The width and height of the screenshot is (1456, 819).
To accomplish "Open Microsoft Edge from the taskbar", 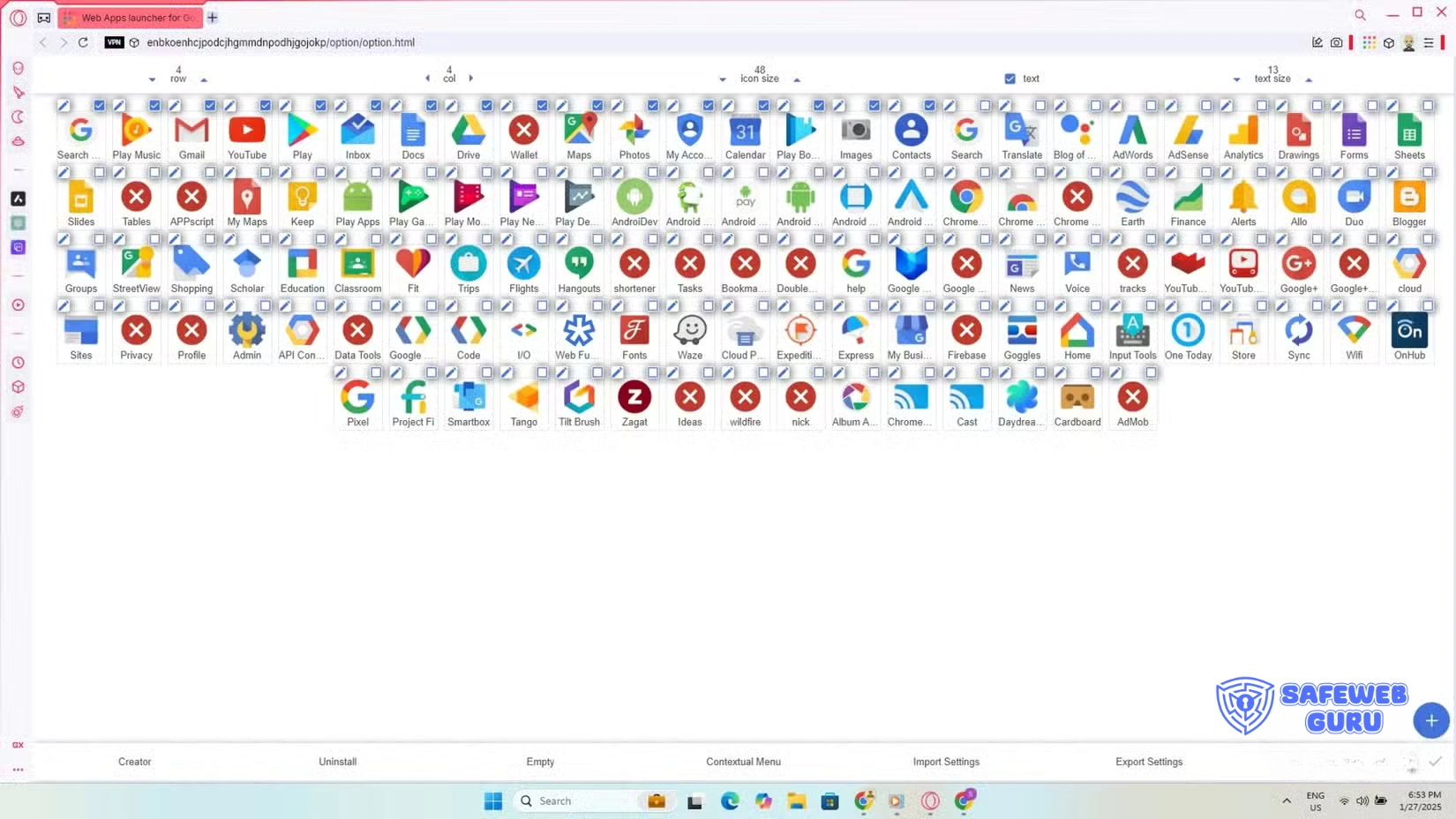I will 730,801.
